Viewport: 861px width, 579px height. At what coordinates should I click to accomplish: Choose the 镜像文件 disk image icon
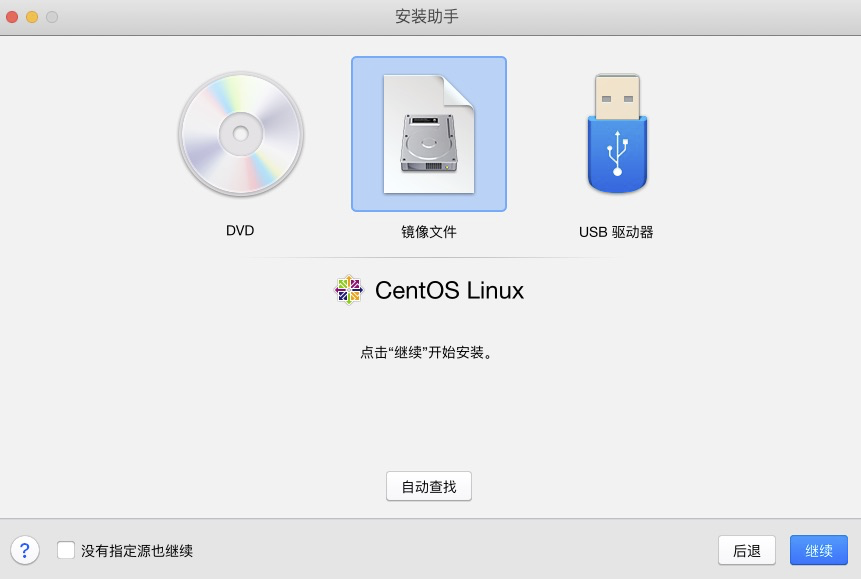429,134
